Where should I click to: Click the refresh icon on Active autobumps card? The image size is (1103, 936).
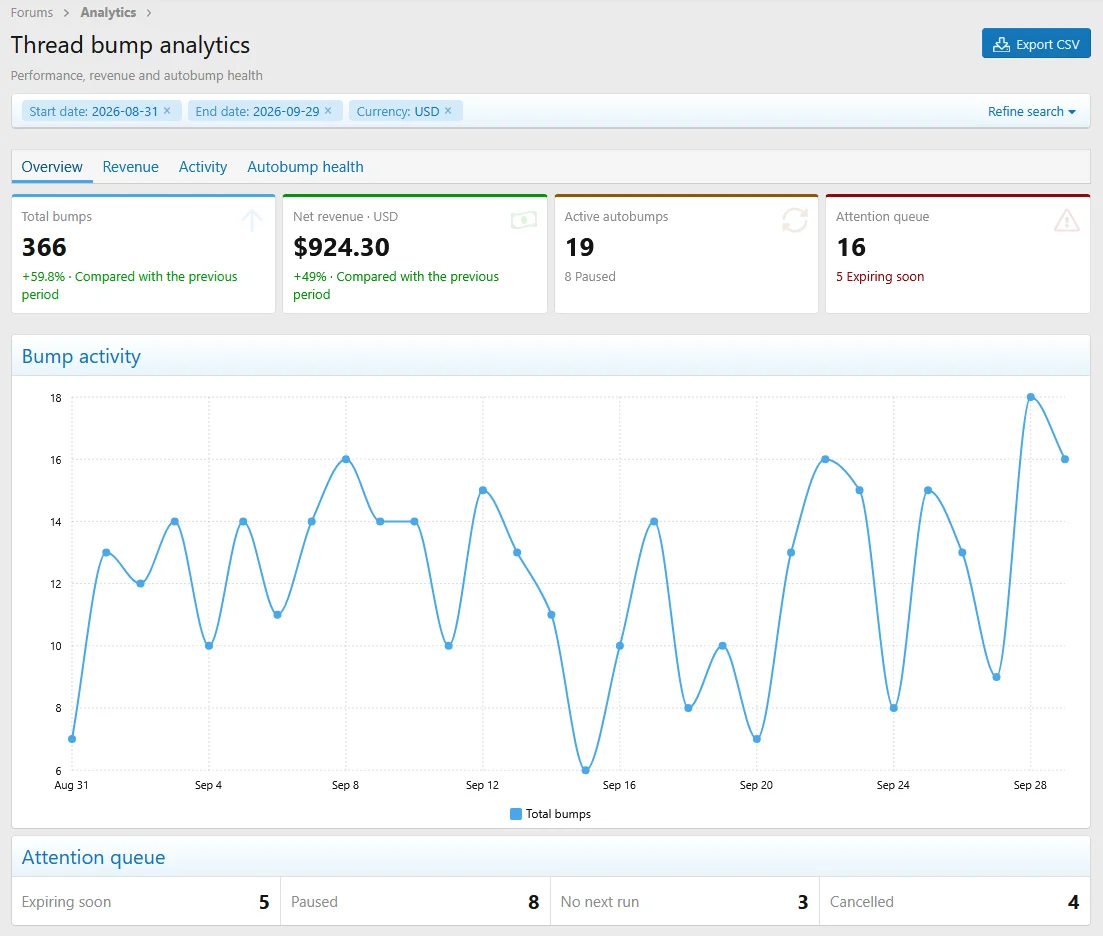click(x=795, y=220)
